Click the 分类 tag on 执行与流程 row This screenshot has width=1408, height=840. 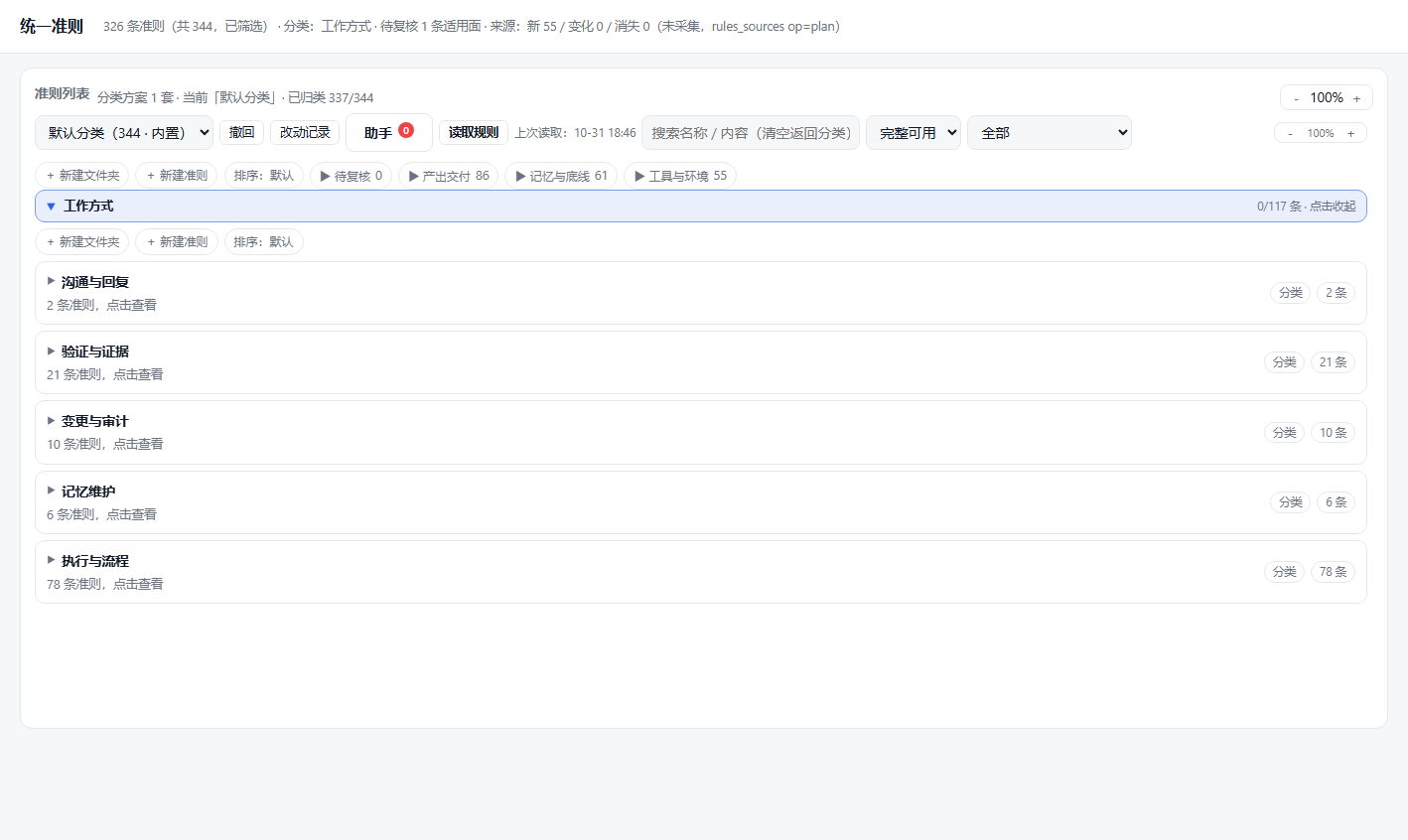1284,572
